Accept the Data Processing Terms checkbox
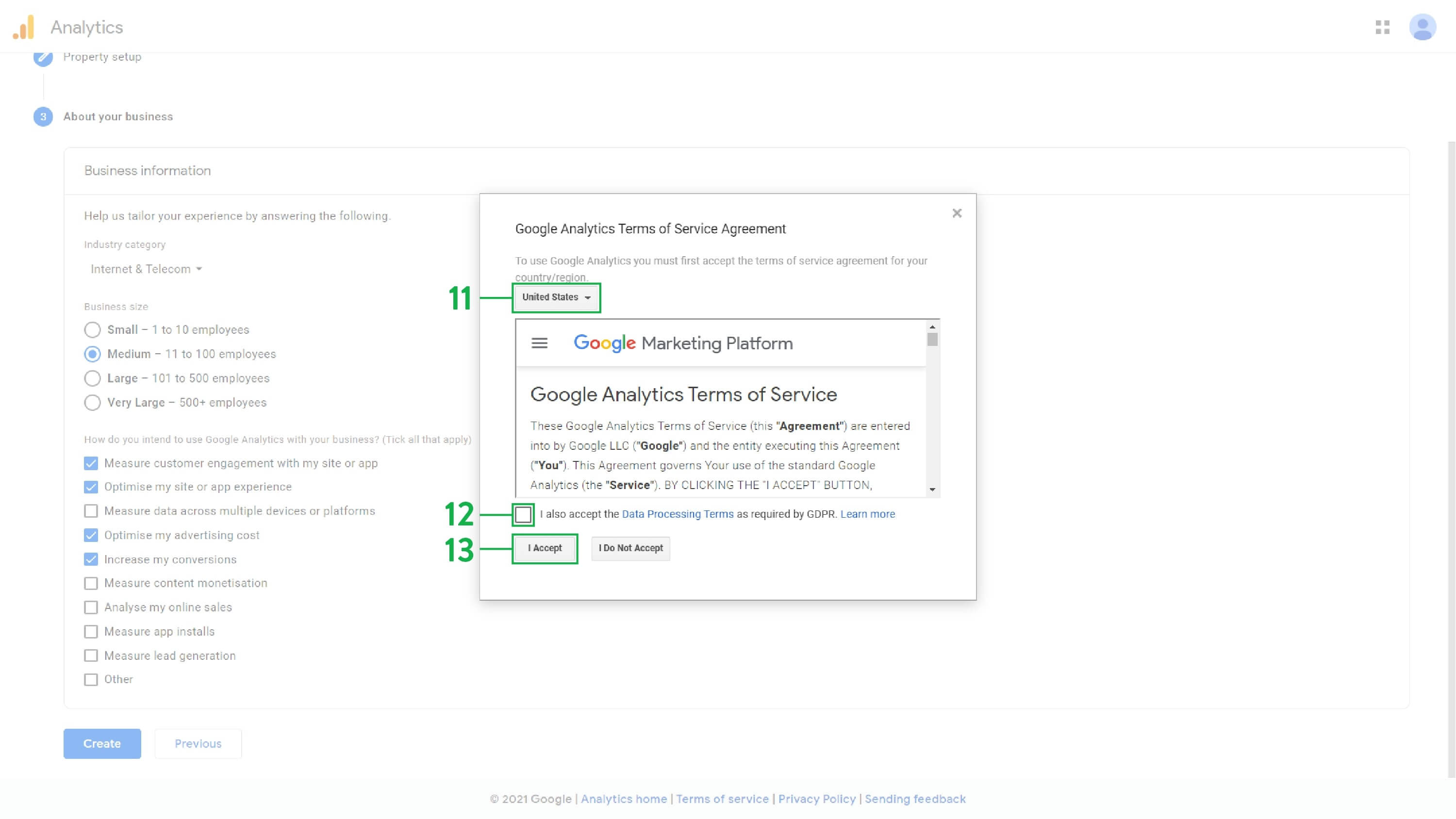 (522, 514)
